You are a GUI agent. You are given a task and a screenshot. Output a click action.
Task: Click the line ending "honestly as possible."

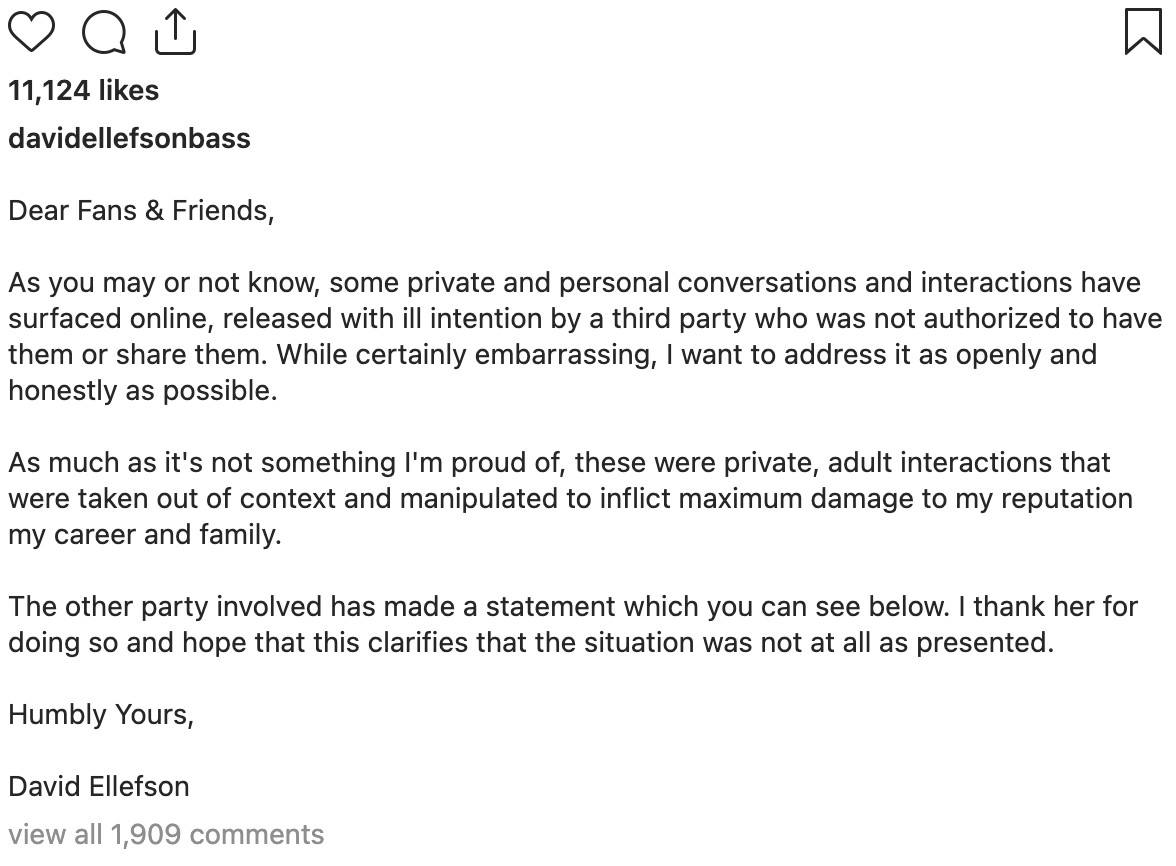pyautogui.click(x=142, y=391)
